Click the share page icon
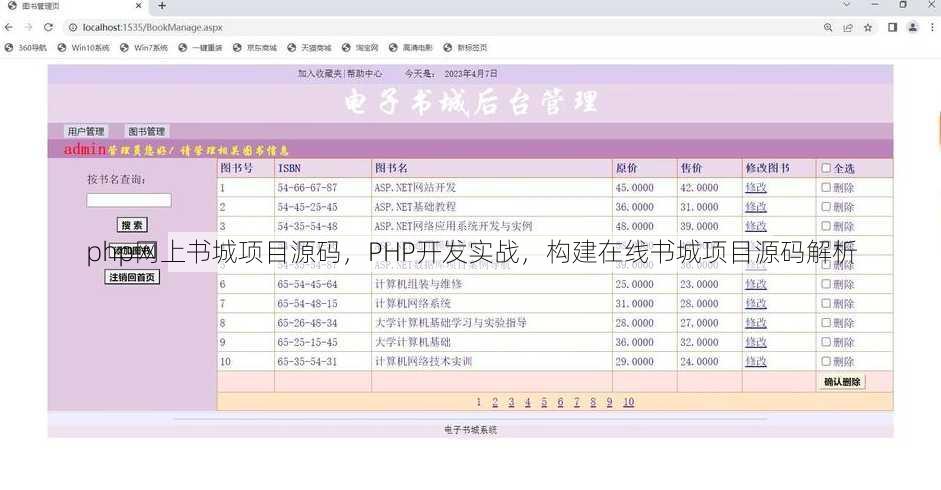This screenshot has height=490, width=941. pos(848,27)
